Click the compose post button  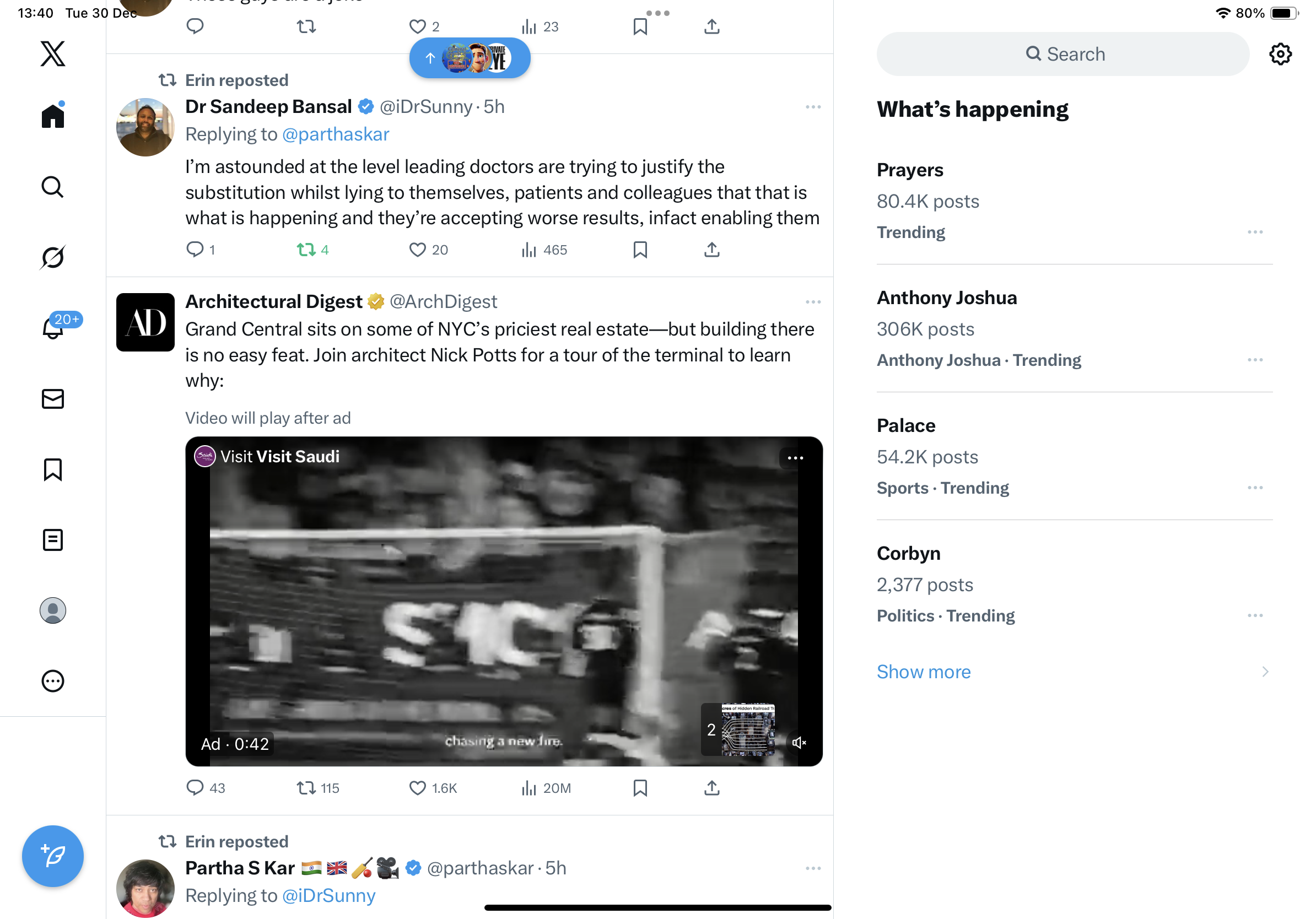coord(53,856)
